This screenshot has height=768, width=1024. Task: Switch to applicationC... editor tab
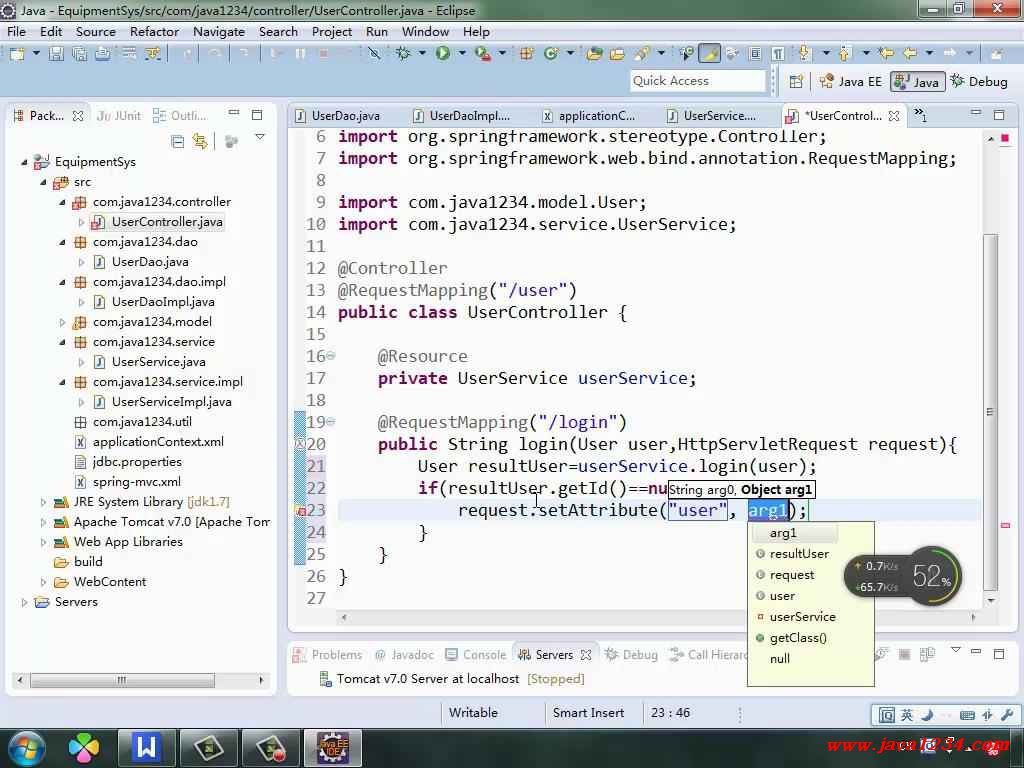[589, 116]
